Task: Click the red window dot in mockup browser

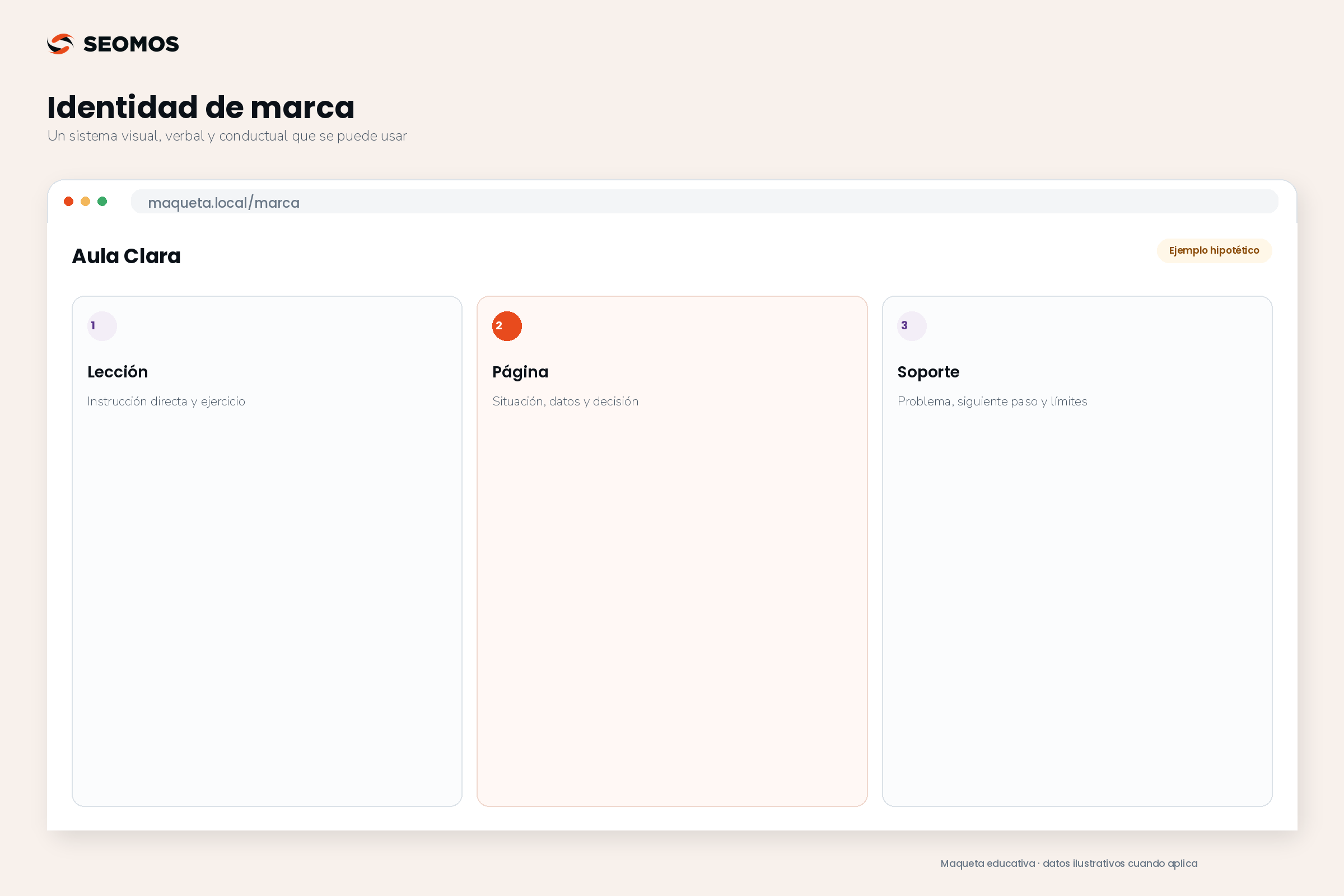Action: [68, 201]
